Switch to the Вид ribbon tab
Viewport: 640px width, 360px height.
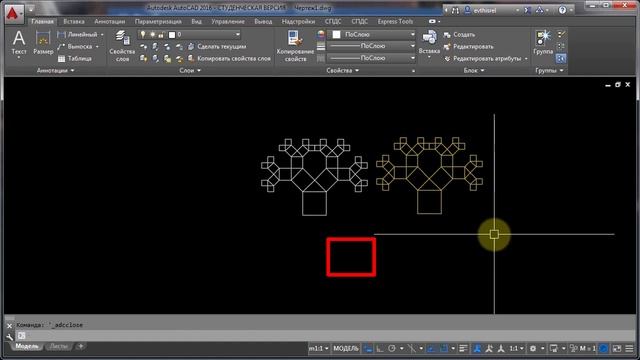point(196,21)
